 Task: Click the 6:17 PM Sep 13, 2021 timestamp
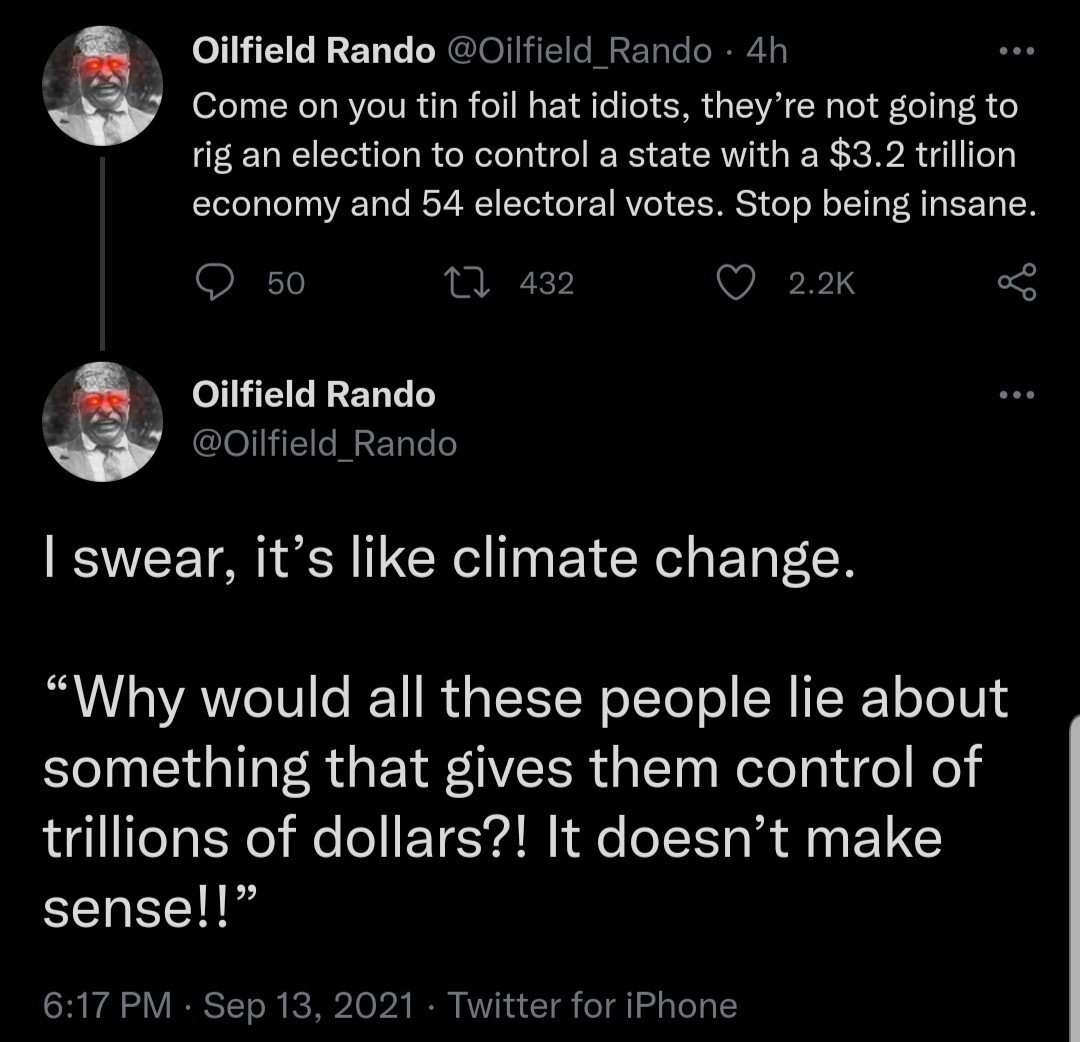tap(226, 1004)
